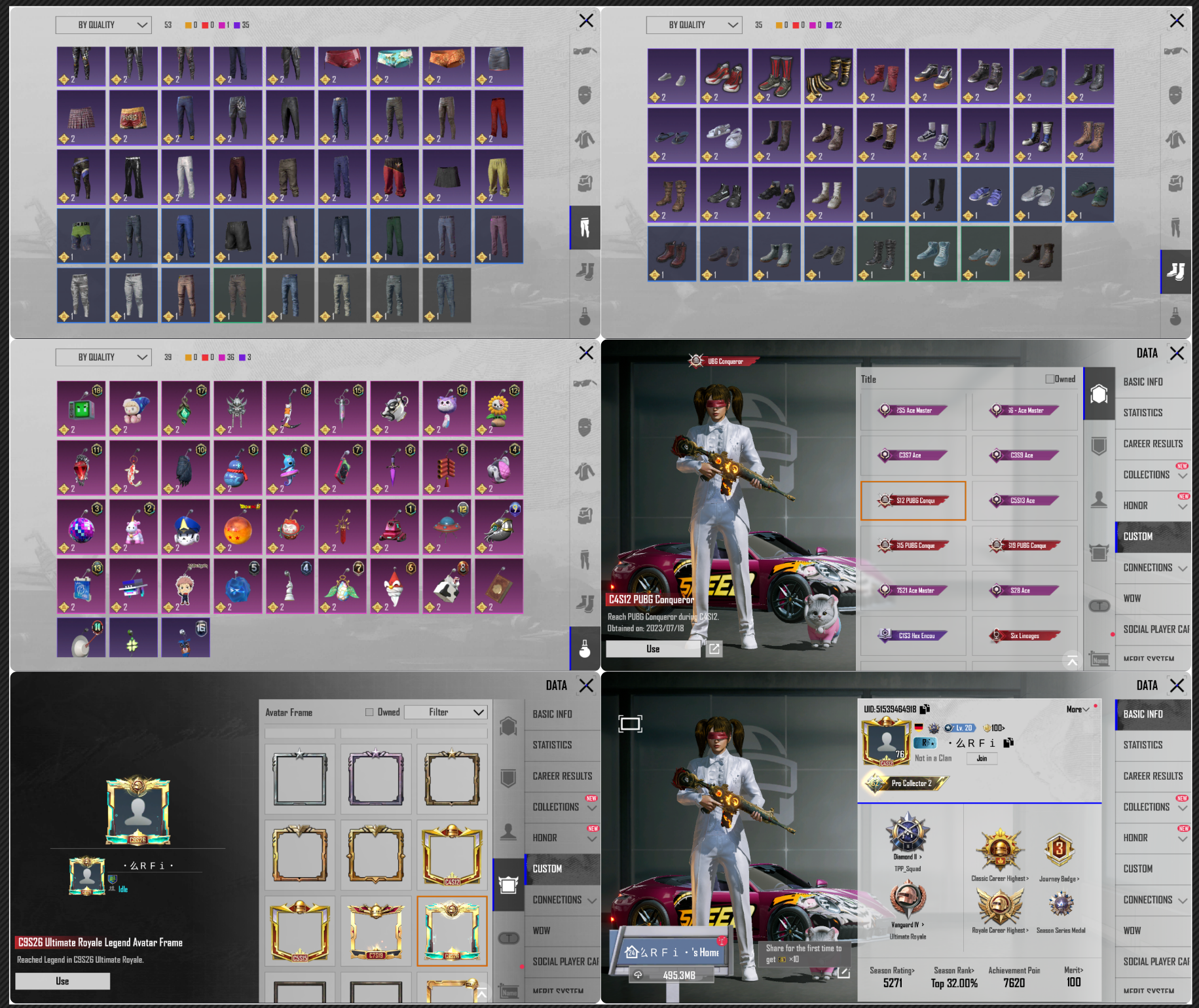This screenshot has width=1199, height=1008.
Task: Select the pants category icon in shoes inventory
Action: [1175, 227]
